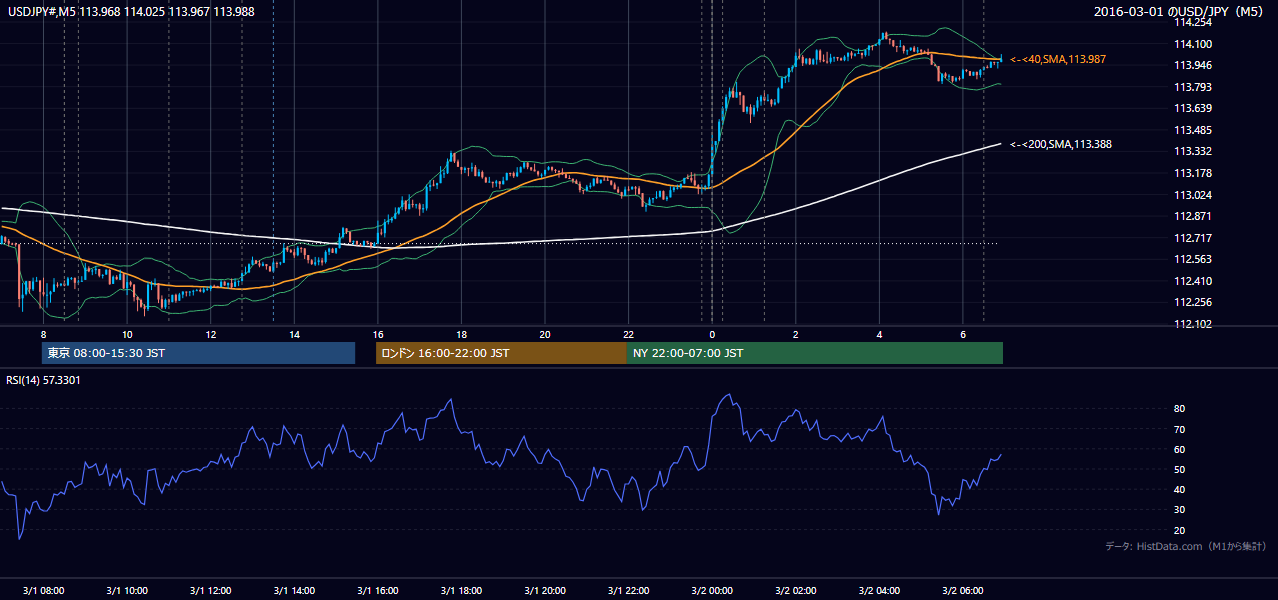Click the 112.563 price axis value
The height and width of the screenshot is (600, 1278).
click(x=1194, y=259)
